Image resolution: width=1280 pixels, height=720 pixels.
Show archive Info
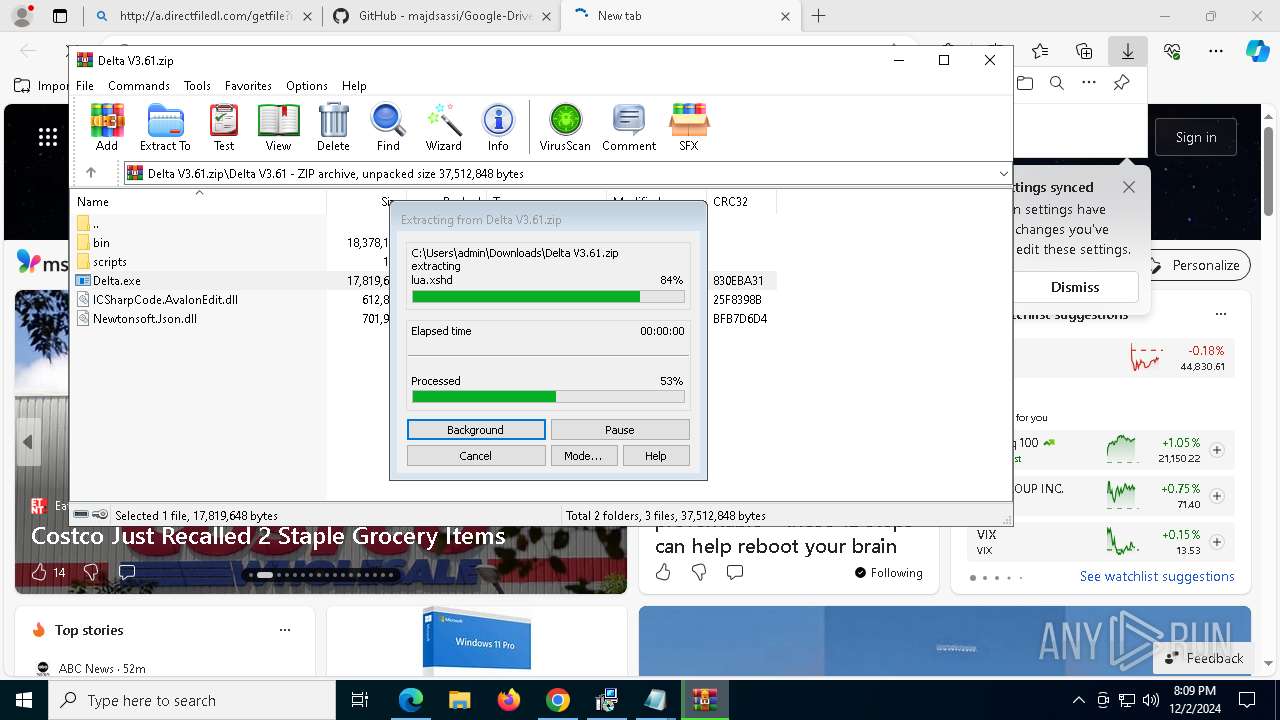498,127
